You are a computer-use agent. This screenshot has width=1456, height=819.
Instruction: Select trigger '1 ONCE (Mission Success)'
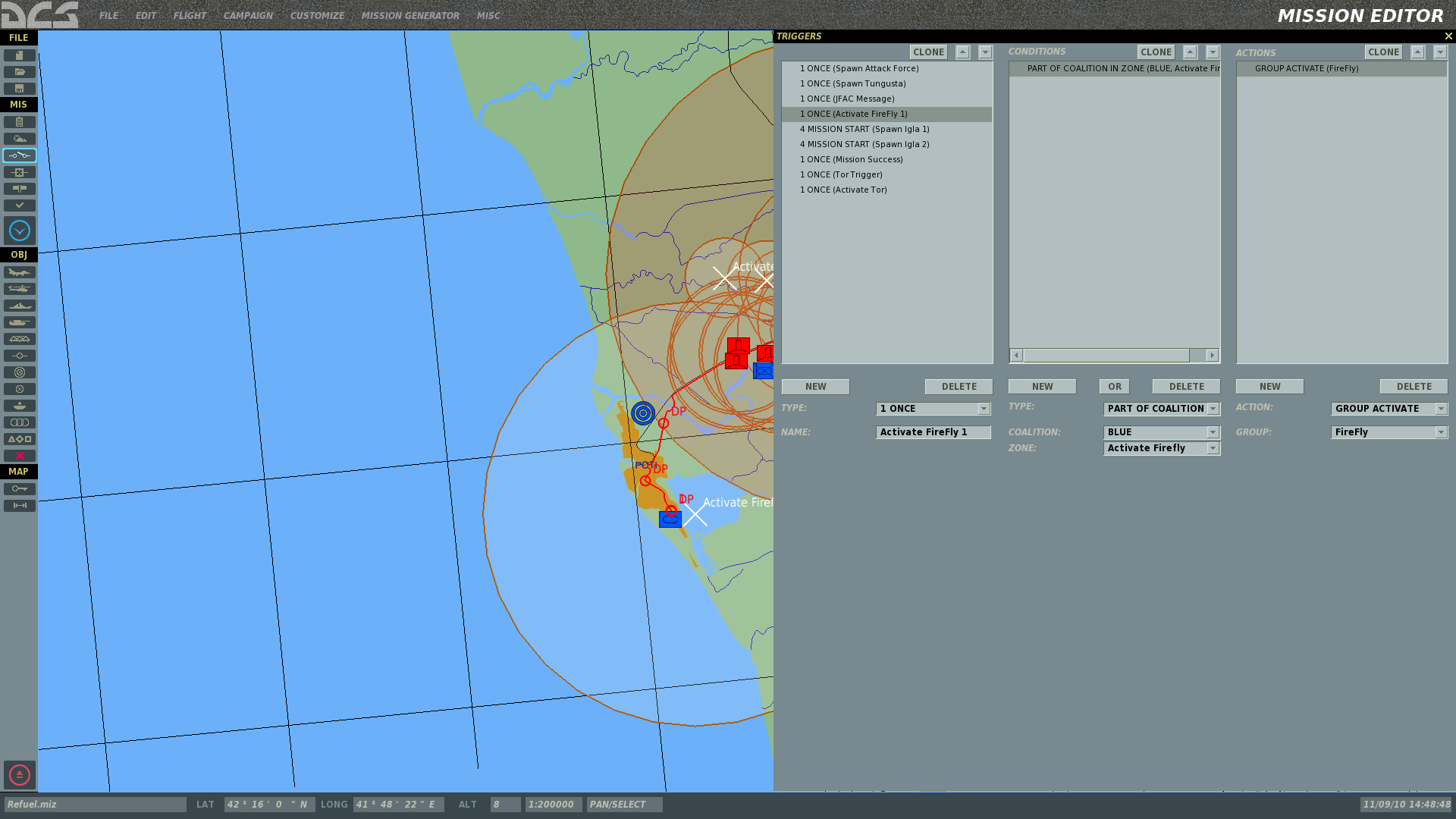tap(886, 159)
